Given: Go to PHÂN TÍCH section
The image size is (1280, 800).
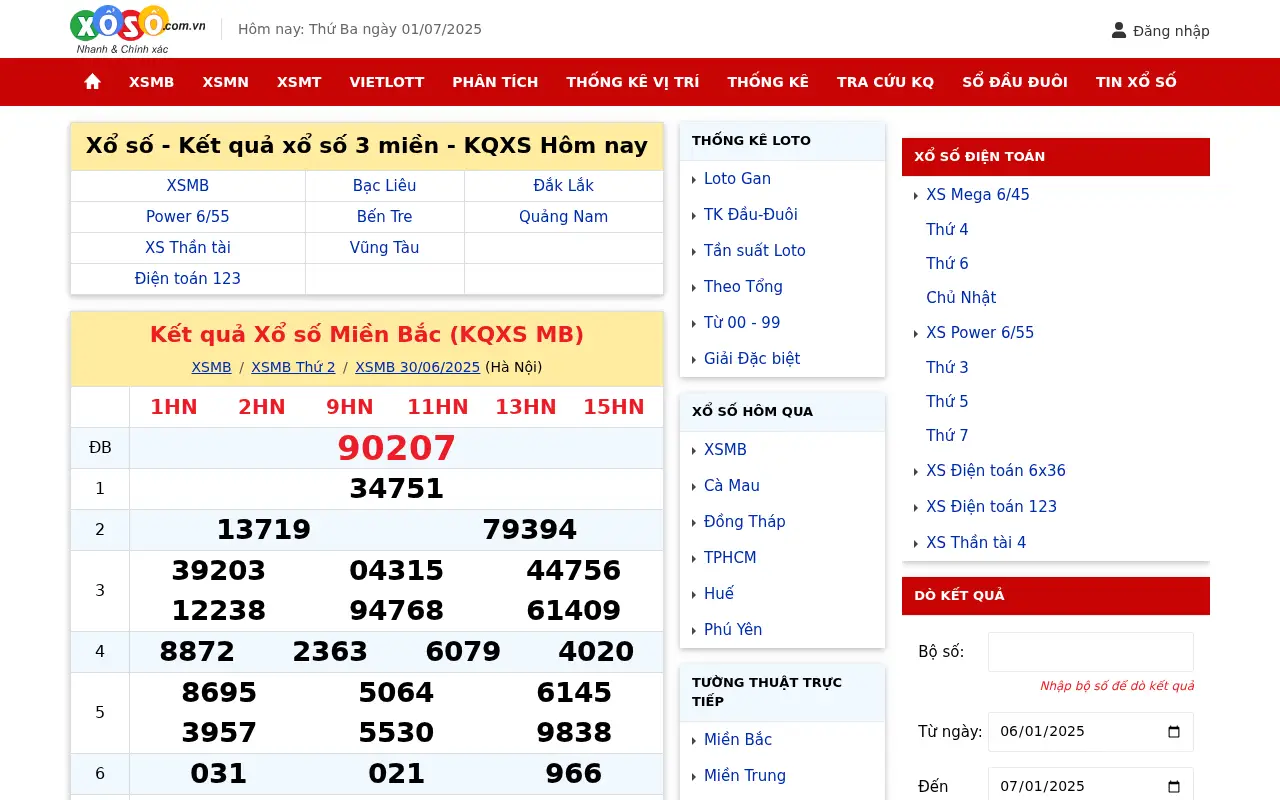Looking at the screenshot, I should click(495, 82).
